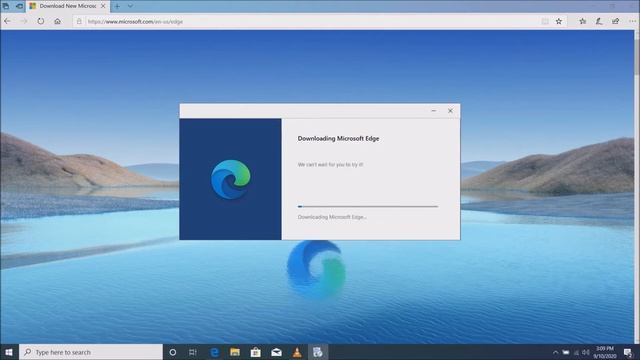This screenshot has height=360, width=640.
Task: Open VLC media player from the taskbar
Action: coord(297,352)
